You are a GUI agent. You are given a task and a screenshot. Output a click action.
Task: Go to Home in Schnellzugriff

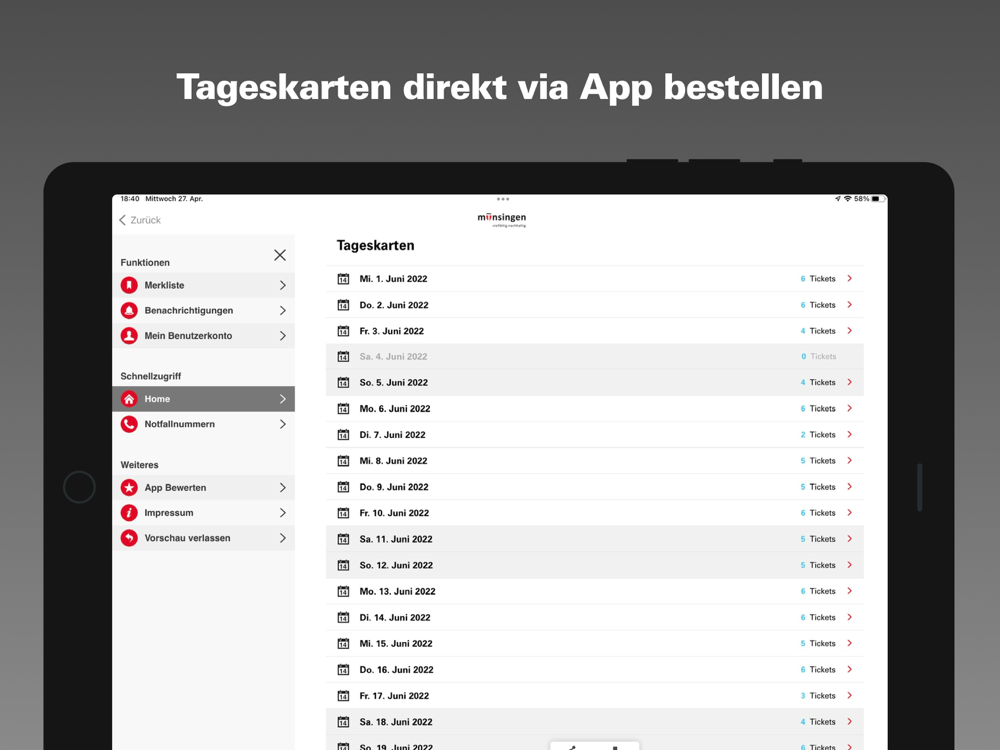203,399
